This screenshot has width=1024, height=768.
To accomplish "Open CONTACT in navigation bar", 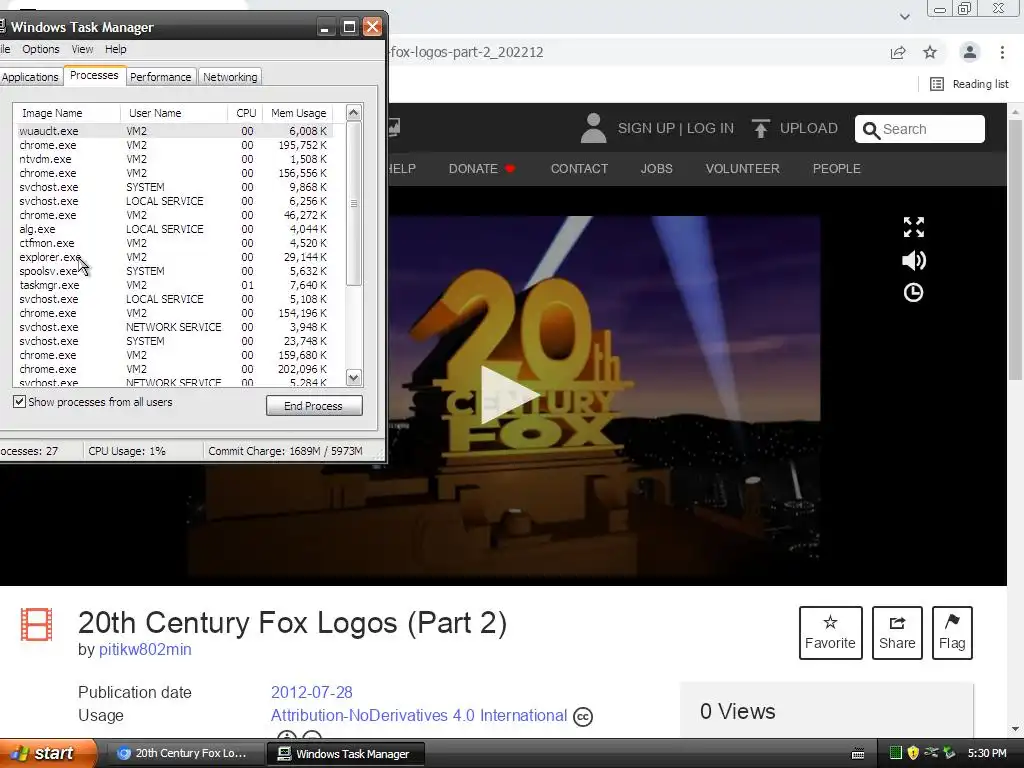I will pos(579,168).
